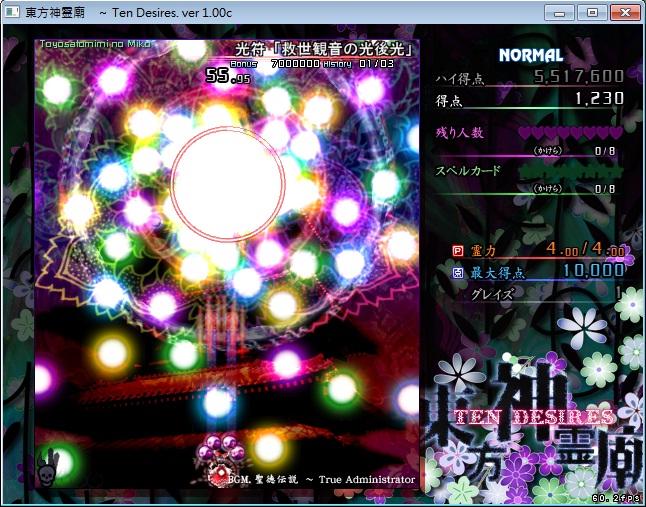Click the 得点 score label
Image resolution: width=646 pixels, height=507 pixels.
[x=449, y=100]
